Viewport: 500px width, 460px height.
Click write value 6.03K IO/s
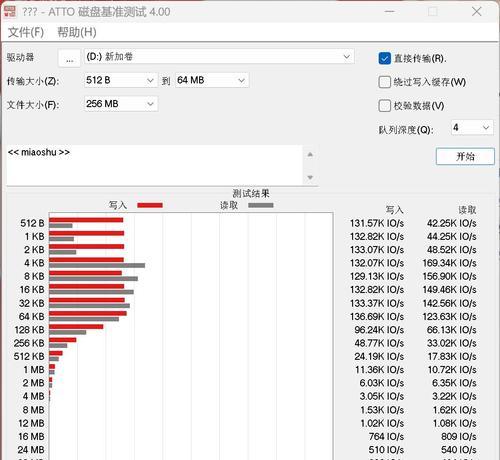tap(382, 383)
